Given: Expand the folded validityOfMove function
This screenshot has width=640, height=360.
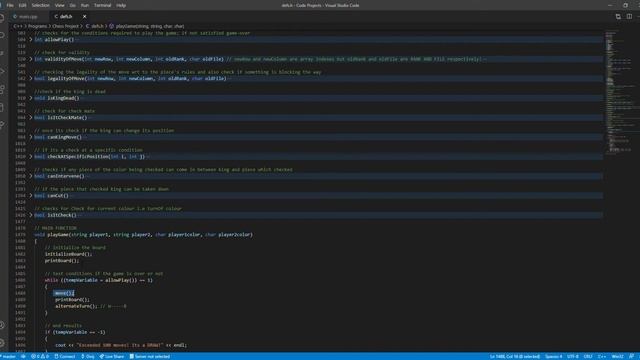Looking at the screenshot, I should pos(31,59).
